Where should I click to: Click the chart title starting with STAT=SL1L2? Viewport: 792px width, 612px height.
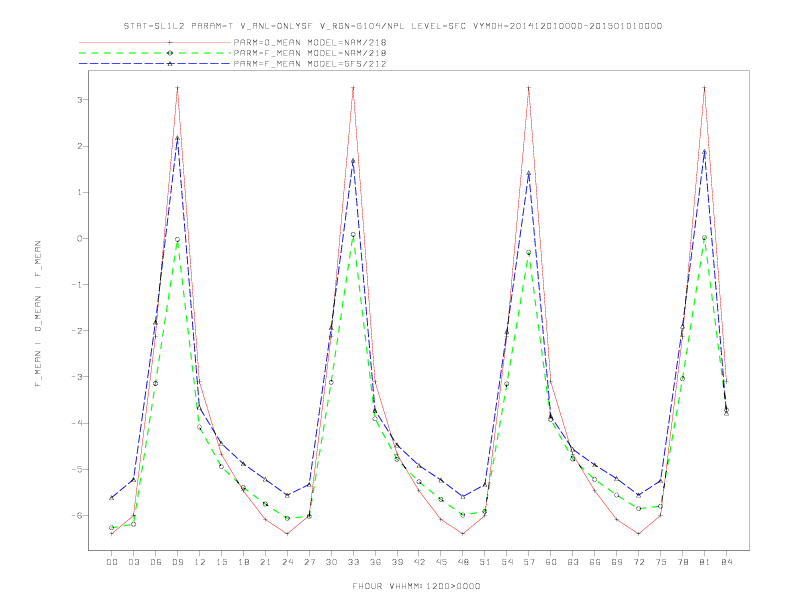click(x=392, y=26)
